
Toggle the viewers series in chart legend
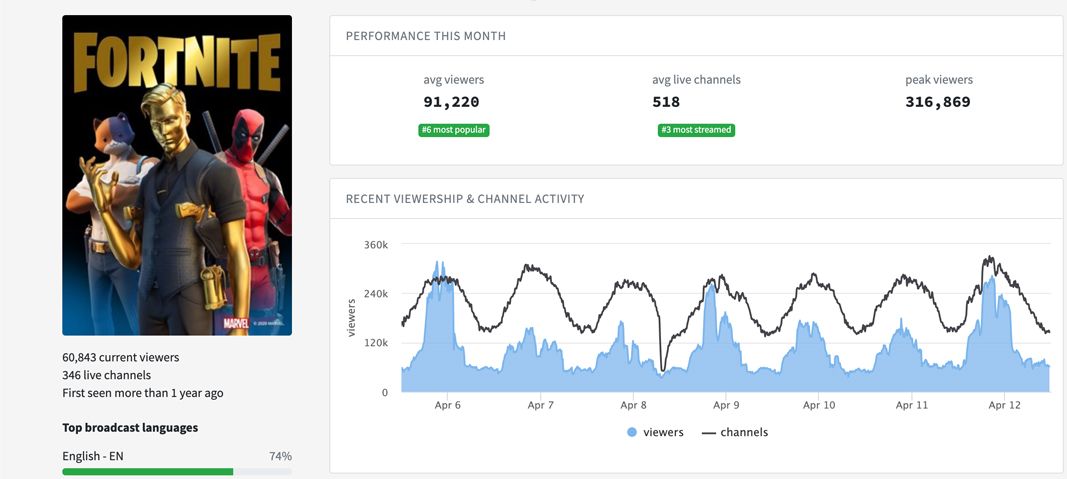[655, 432]
